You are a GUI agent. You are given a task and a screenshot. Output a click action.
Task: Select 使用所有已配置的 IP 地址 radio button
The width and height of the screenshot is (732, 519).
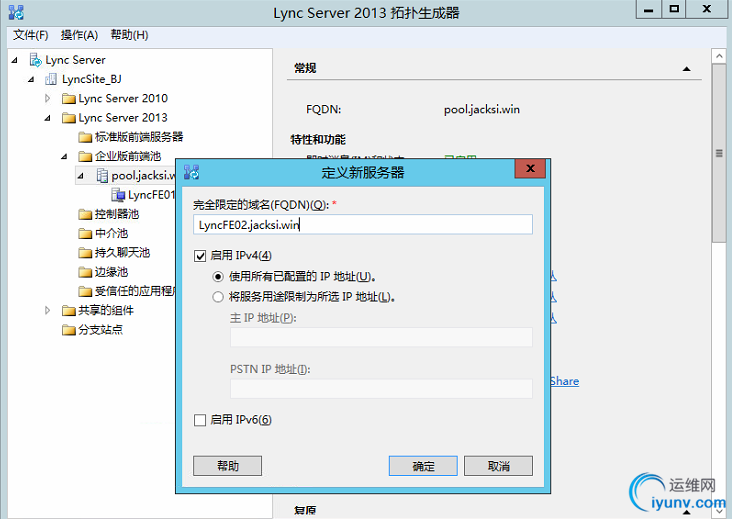(x=218, y=277)
